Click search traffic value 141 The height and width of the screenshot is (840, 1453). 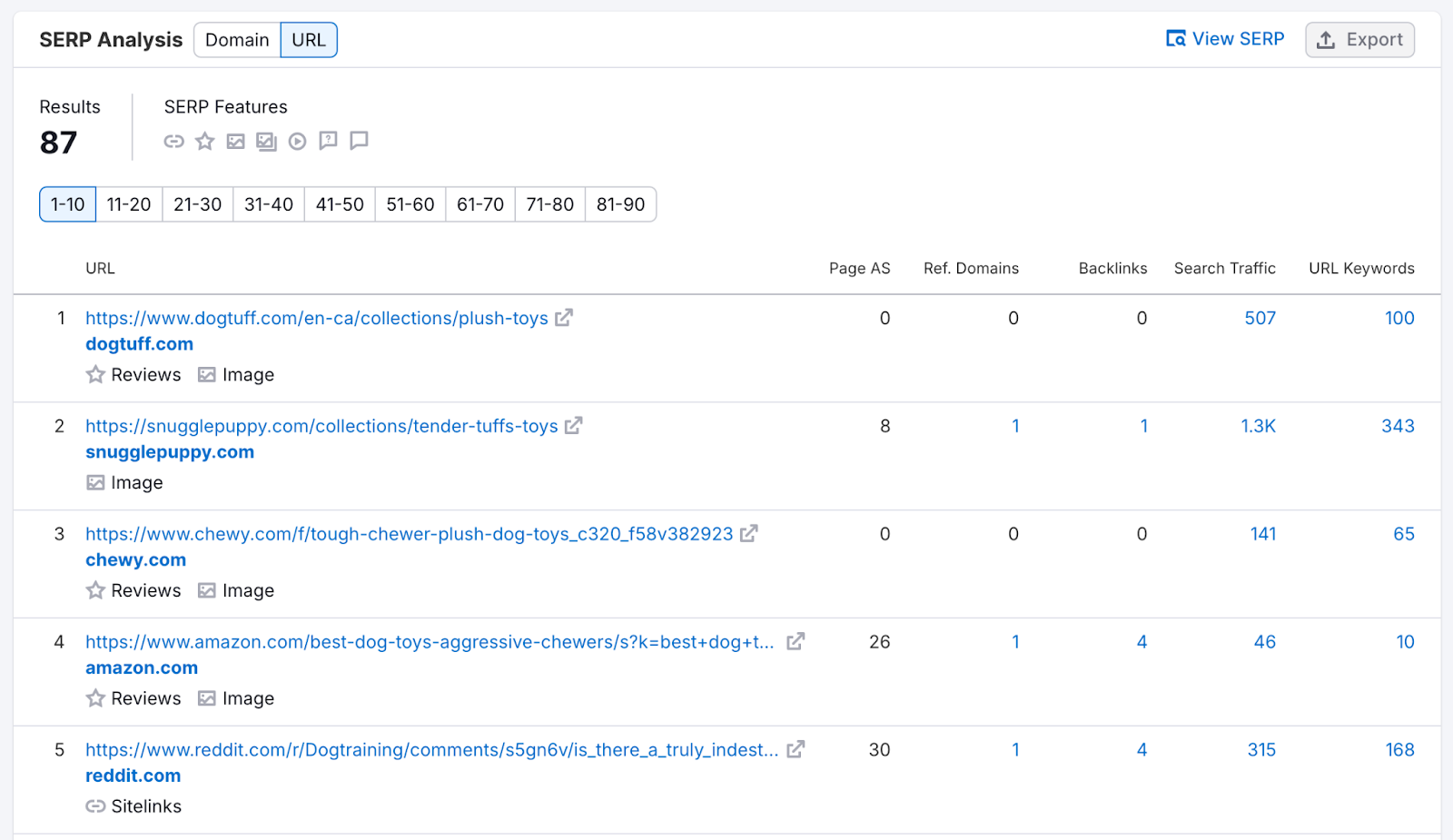1263,534
